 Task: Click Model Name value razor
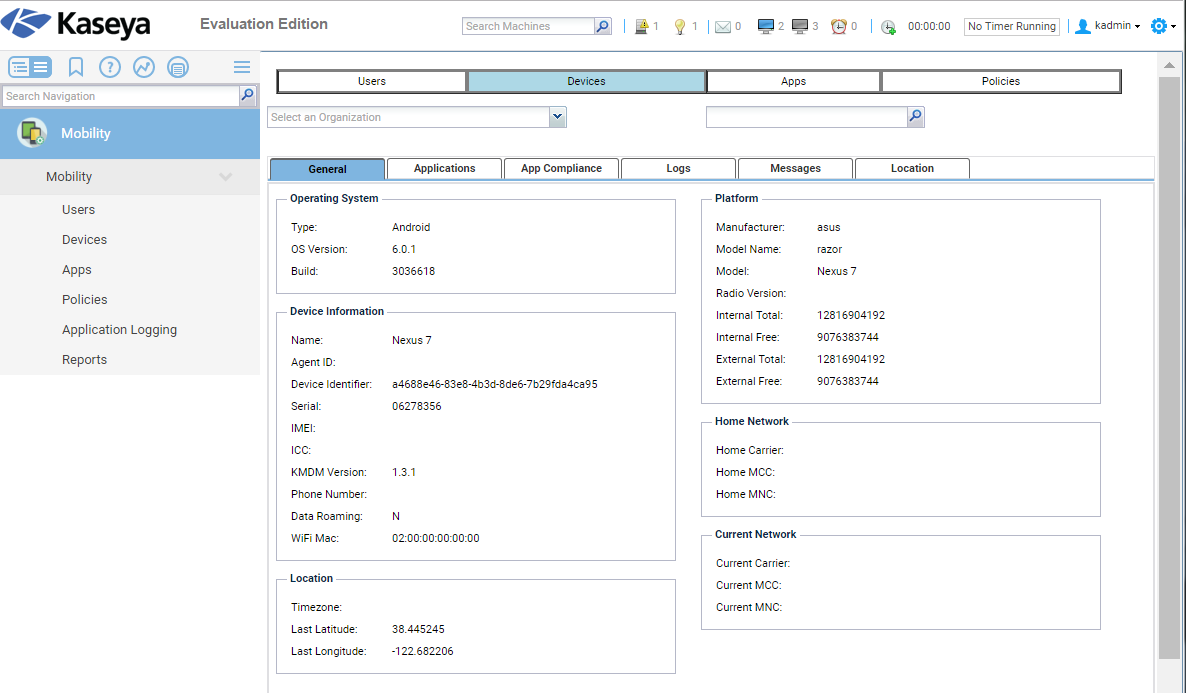click(x=830, y=250)
